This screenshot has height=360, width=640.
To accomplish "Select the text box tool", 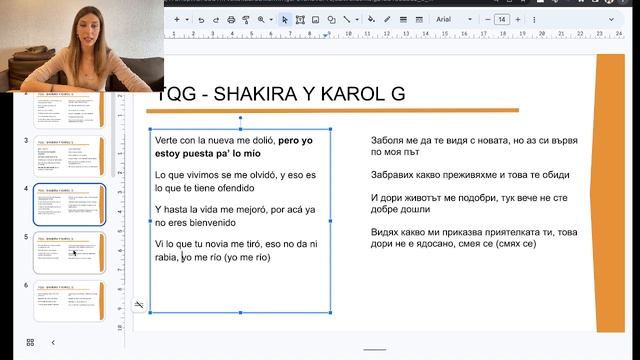I will [300, 20].
